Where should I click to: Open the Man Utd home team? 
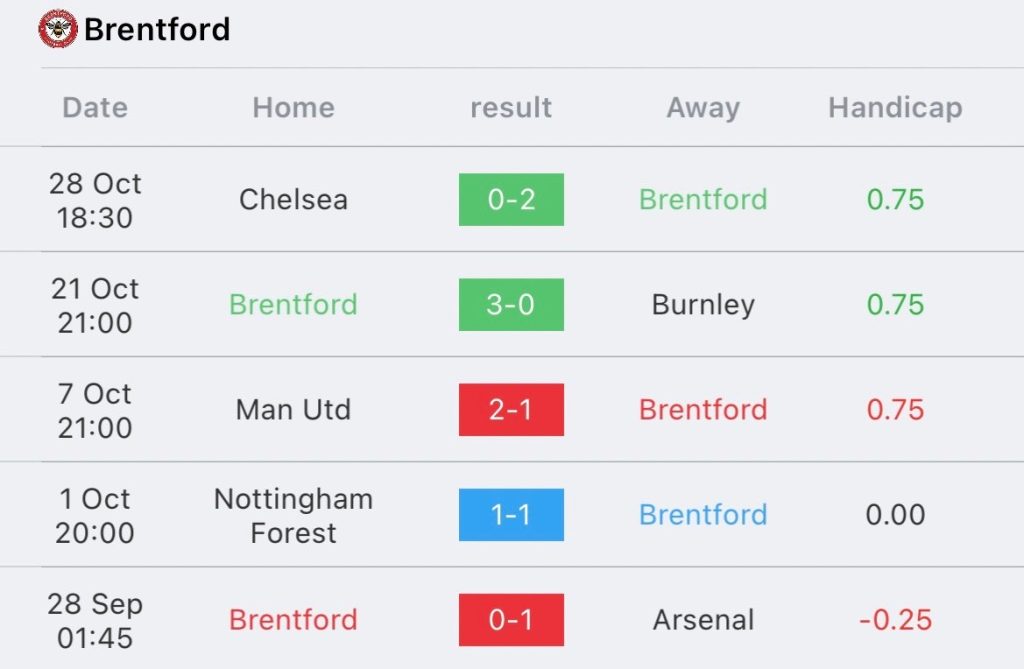click(293, 410)
